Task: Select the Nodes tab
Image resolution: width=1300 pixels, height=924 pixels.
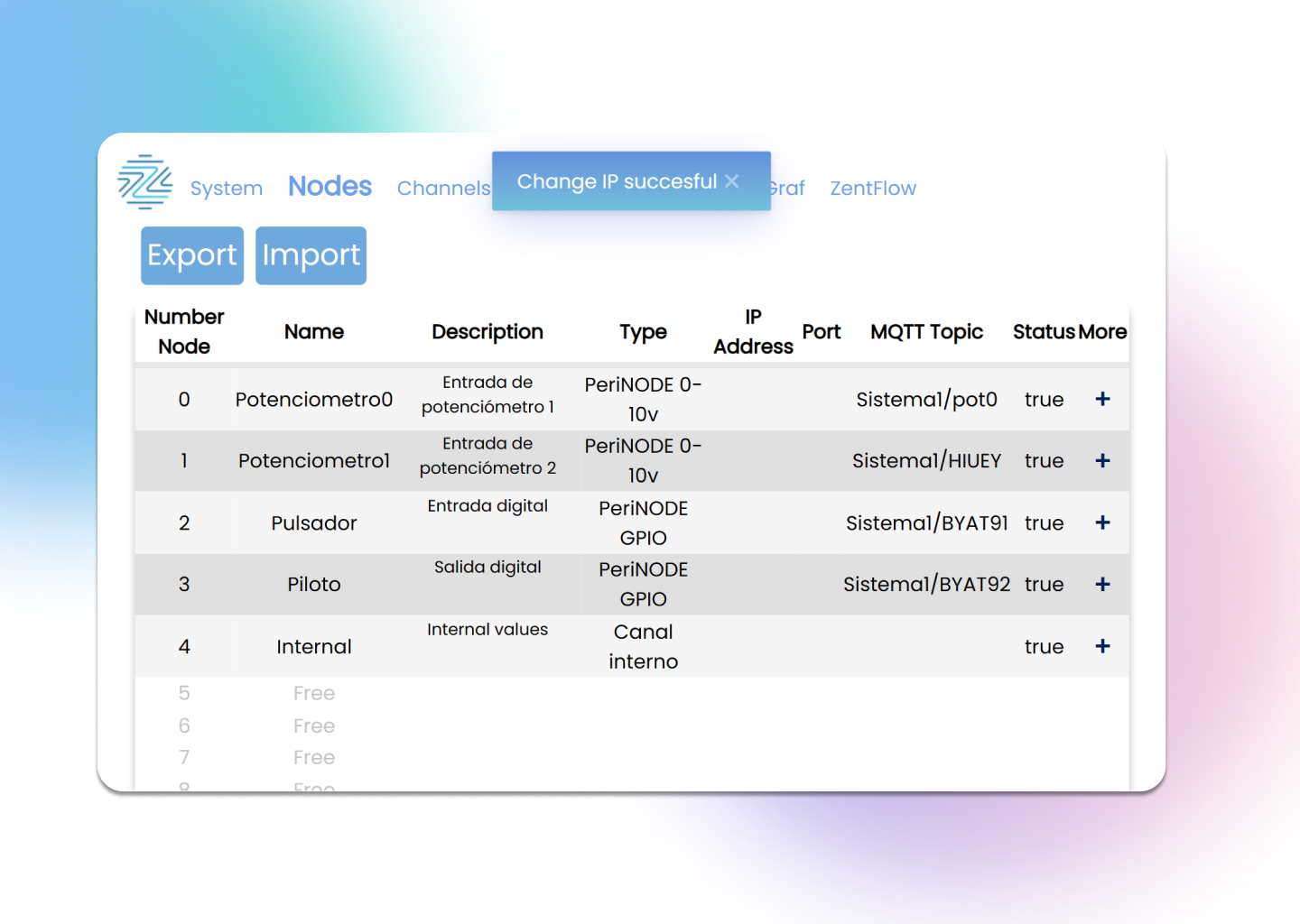Action: pos(330,186)
